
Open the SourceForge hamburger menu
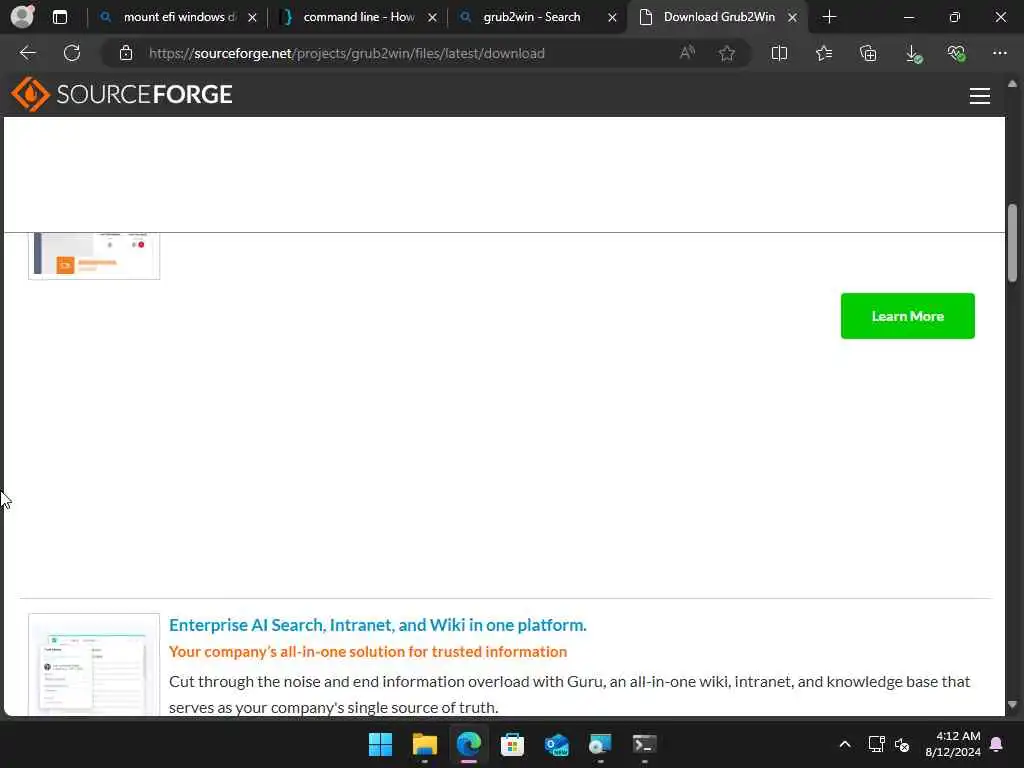point(980,96)
